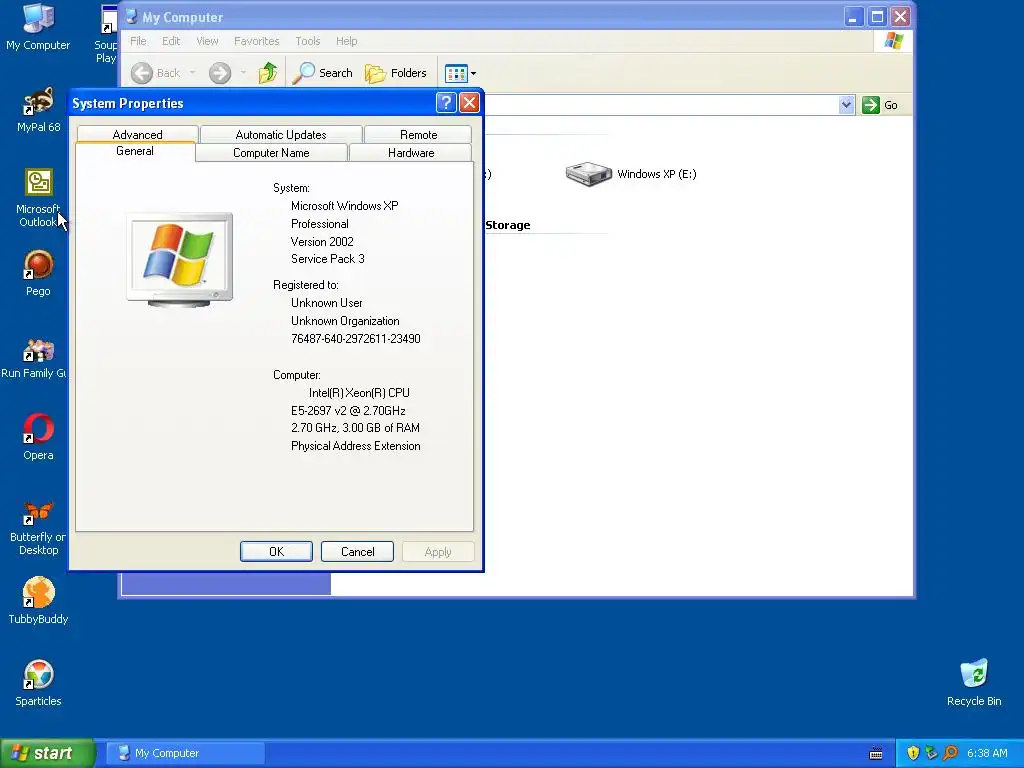Select the Butterfly on Desktop shortcut
Screen dimensions: 1024x768
pyautogui.click(x=38, y=528)
